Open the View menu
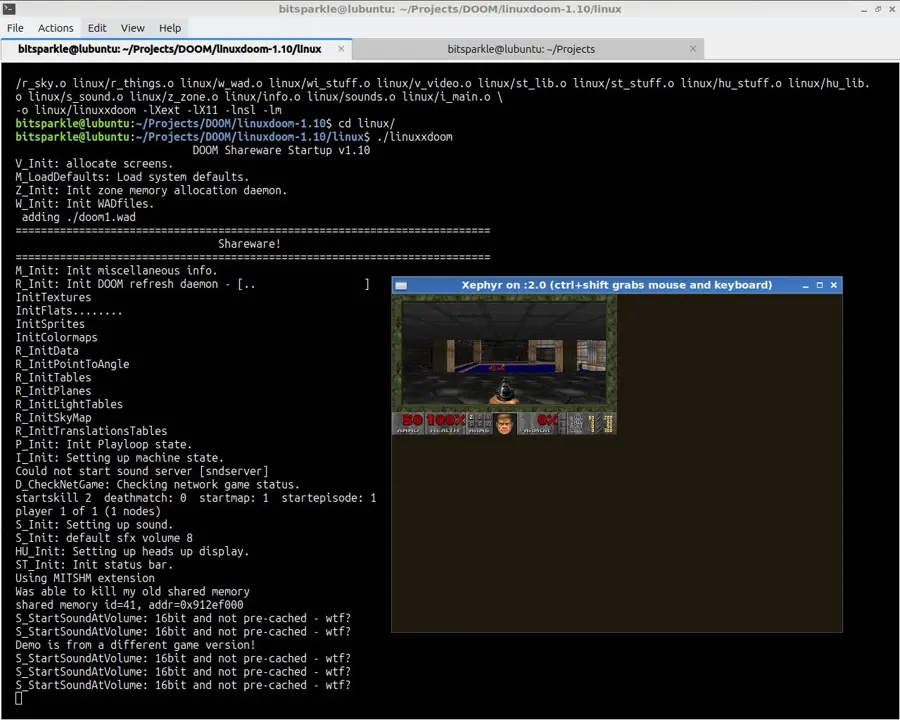Screen dimensions: 900x720 (132, 28)
